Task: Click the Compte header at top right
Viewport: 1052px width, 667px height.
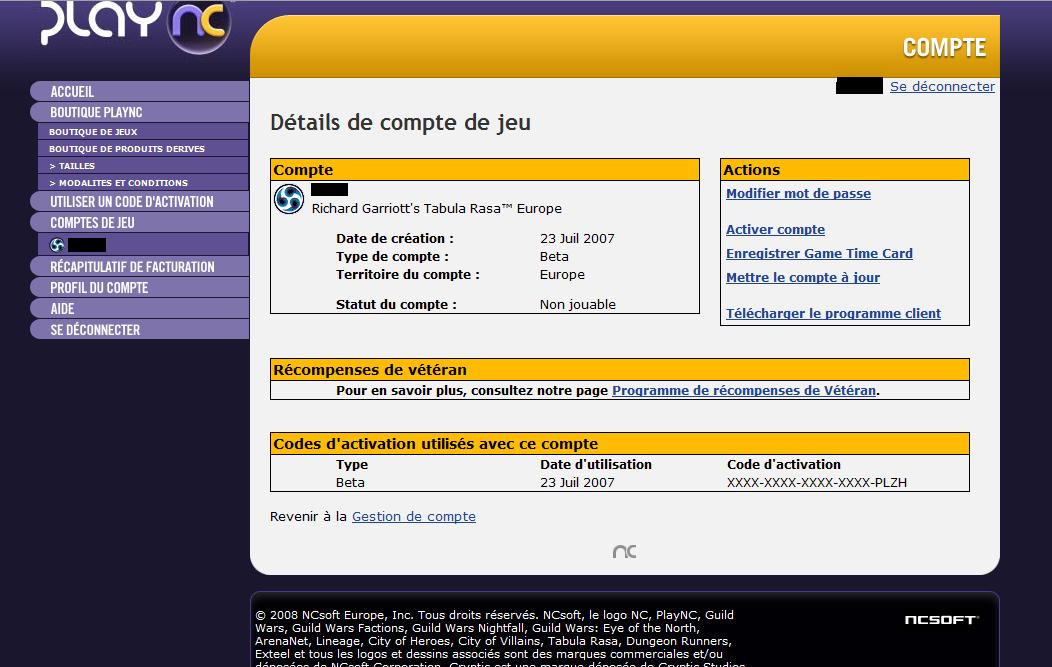Action: click(944, 48)
